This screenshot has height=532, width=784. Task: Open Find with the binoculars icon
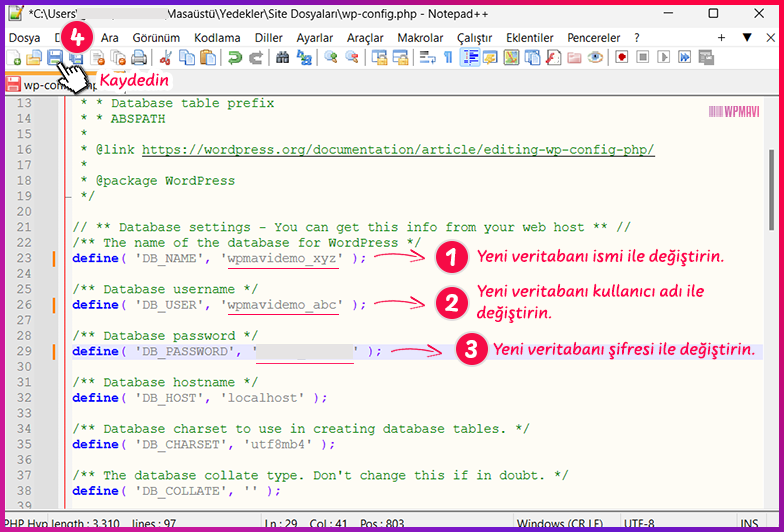(x=282, y=58)
